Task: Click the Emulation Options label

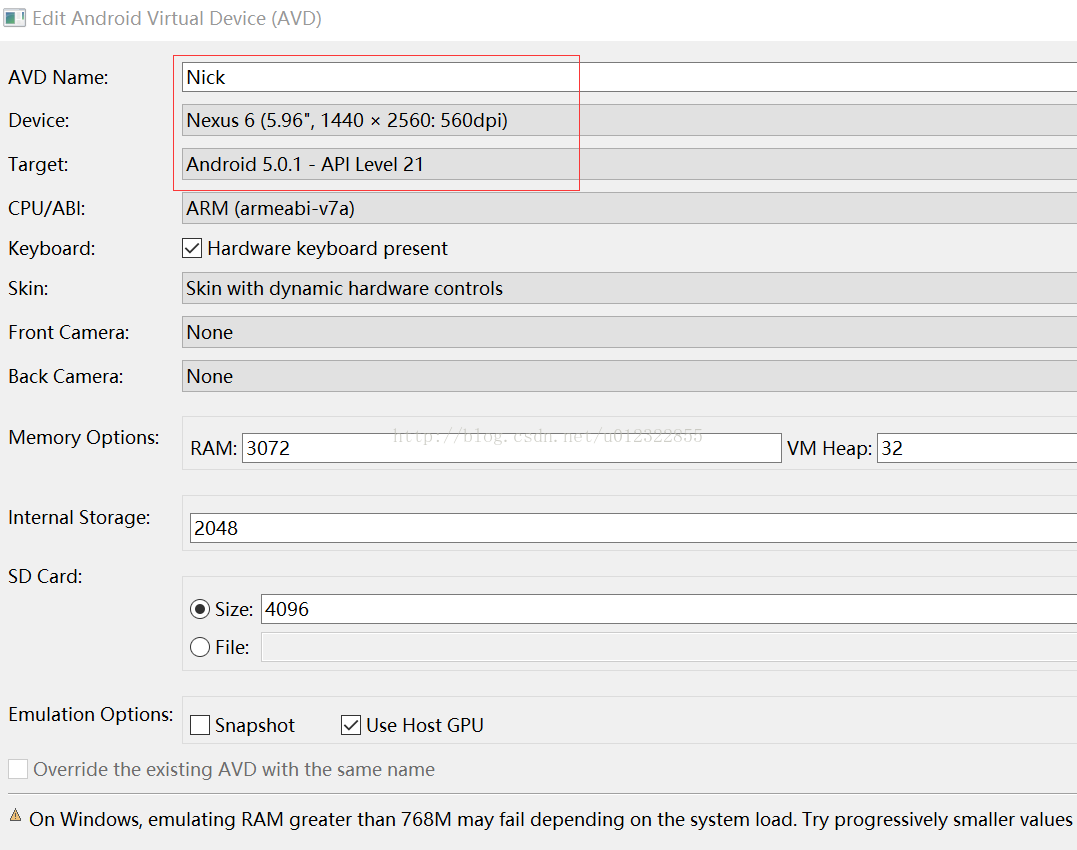Action: point(91,714)
